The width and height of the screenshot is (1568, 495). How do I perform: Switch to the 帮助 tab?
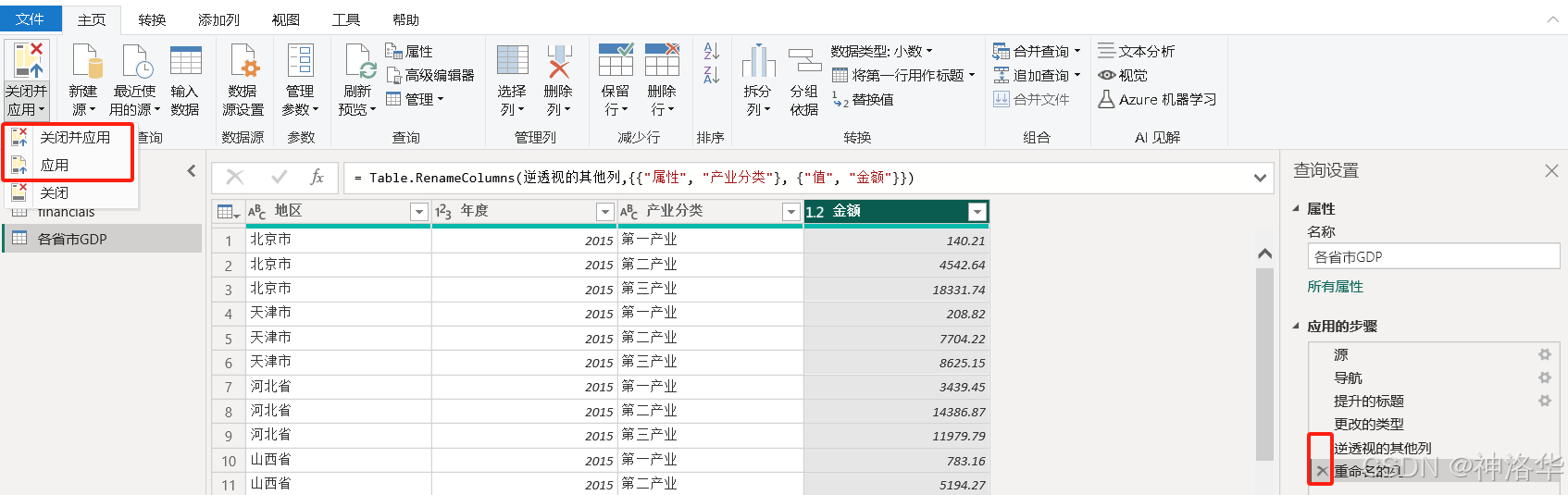click(405, 19)
